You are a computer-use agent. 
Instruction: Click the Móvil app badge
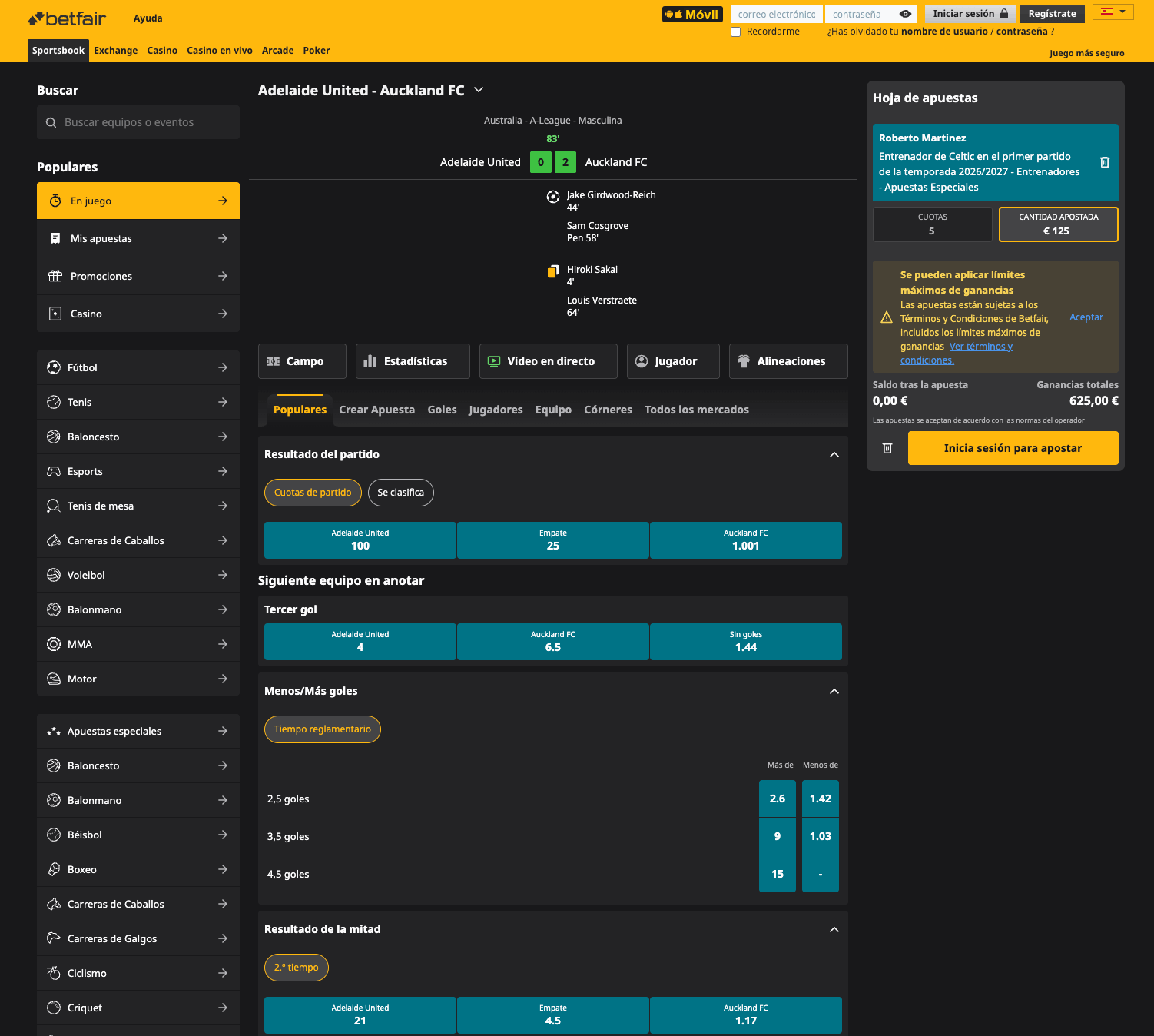click(692, 14)
